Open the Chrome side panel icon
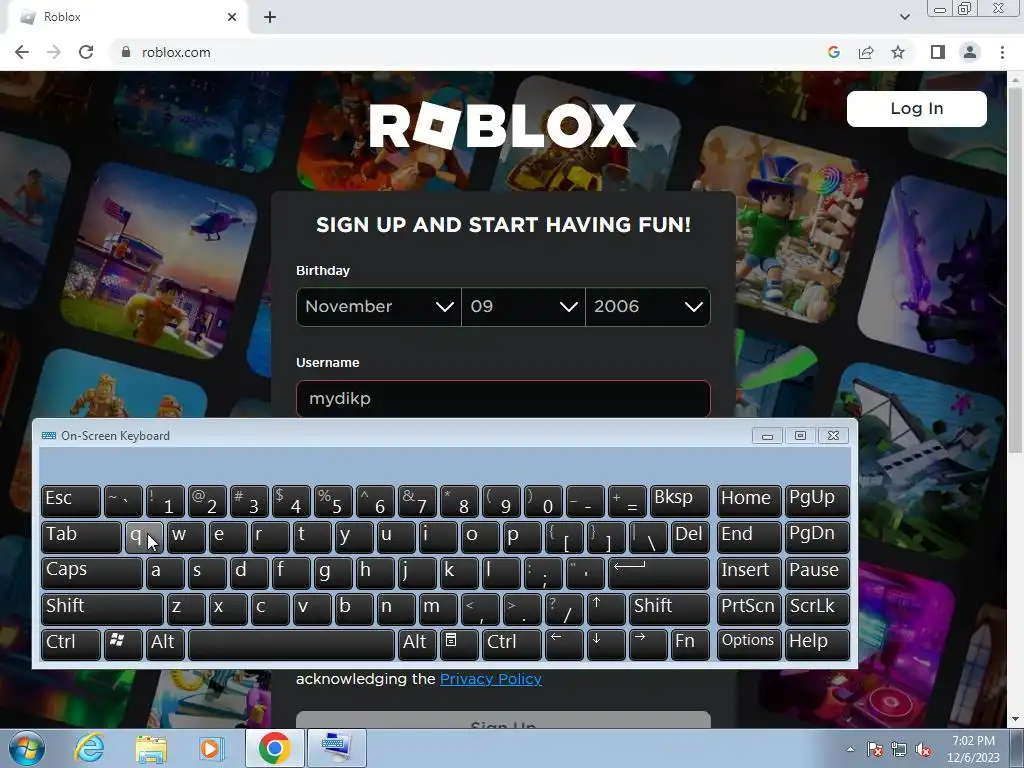This screenshot has width=1024, height=768. pos(938,52)
